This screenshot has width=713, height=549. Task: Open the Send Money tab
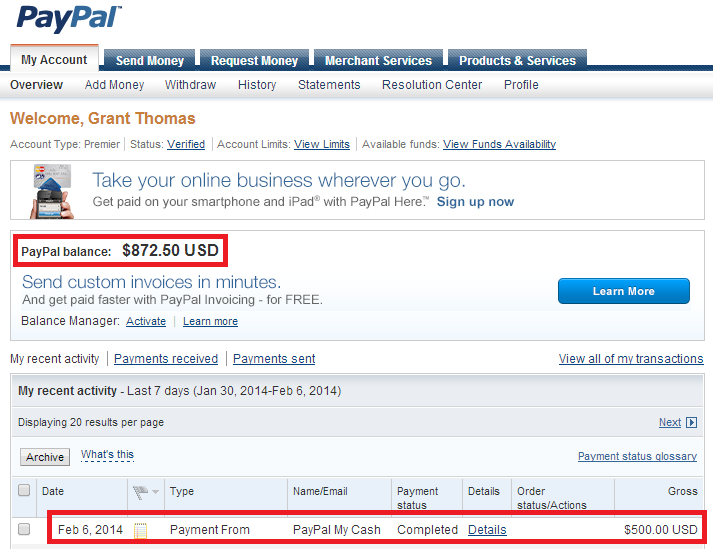coord(150,60)
